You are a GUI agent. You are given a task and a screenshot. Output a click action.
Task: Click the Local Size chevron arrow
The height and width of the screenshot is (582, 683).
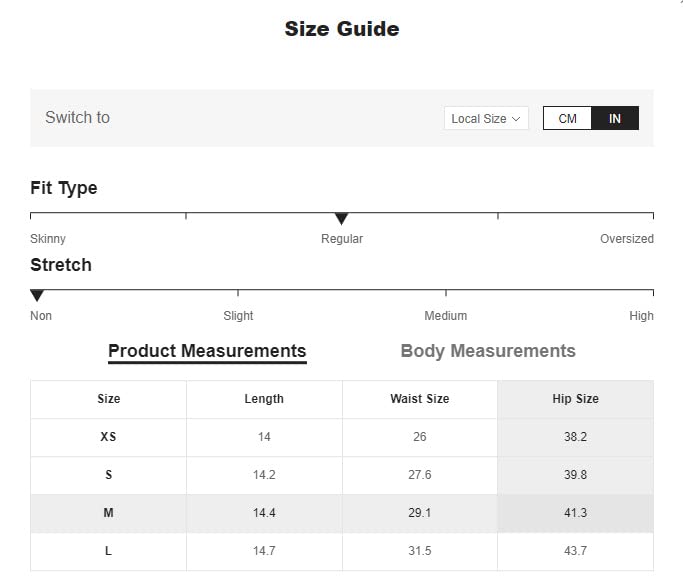[516, 118]
